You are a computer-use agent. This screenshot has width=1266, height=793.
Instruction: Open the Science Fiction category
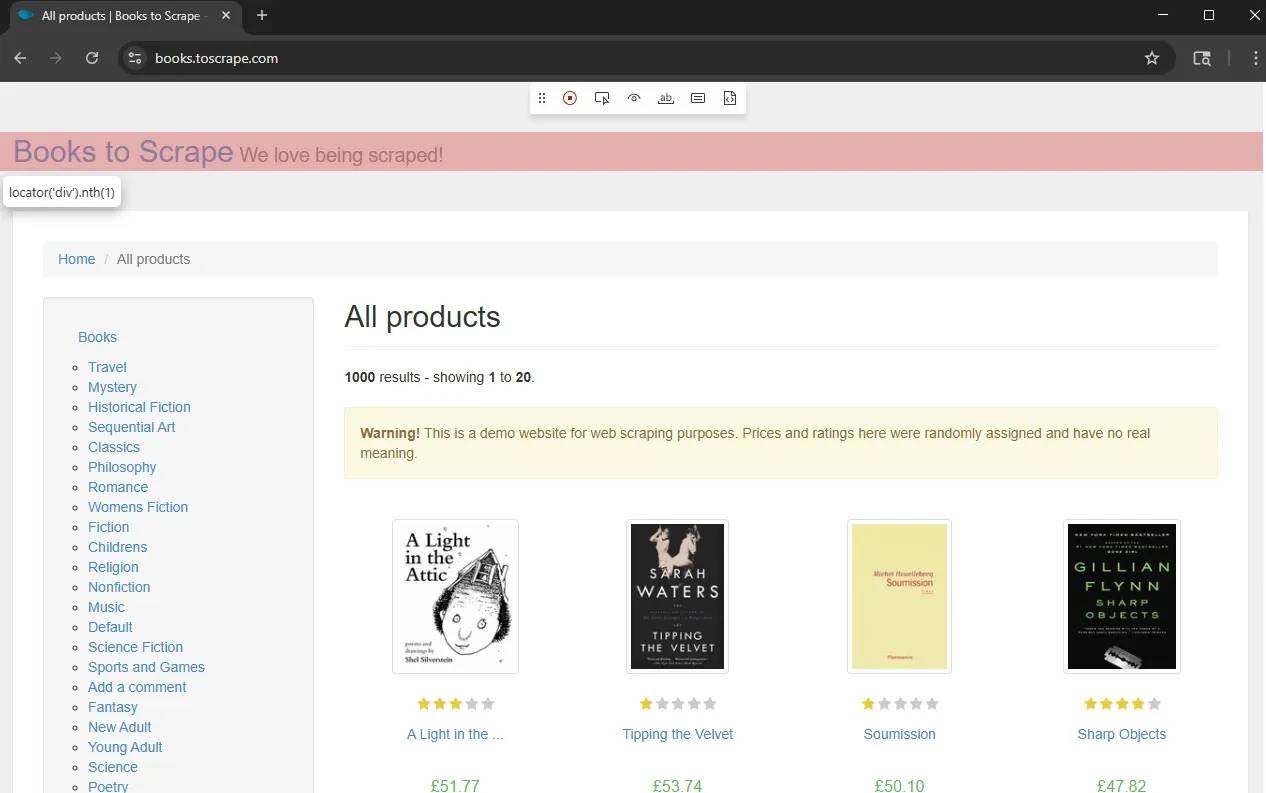[135, 647]
